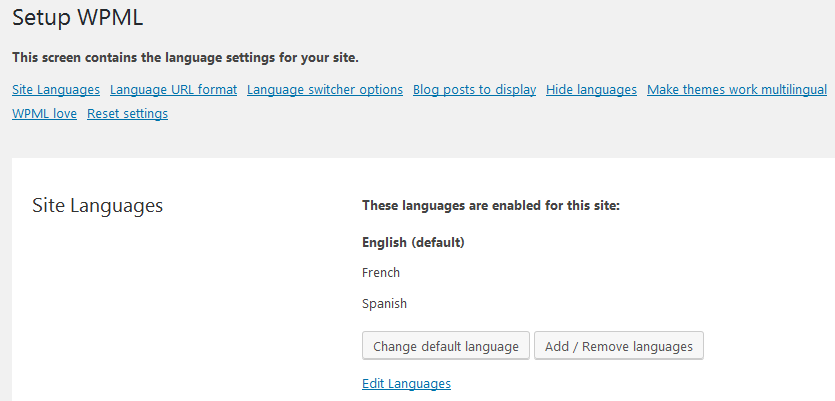Open the Edit Languages link

coord(406,383)
